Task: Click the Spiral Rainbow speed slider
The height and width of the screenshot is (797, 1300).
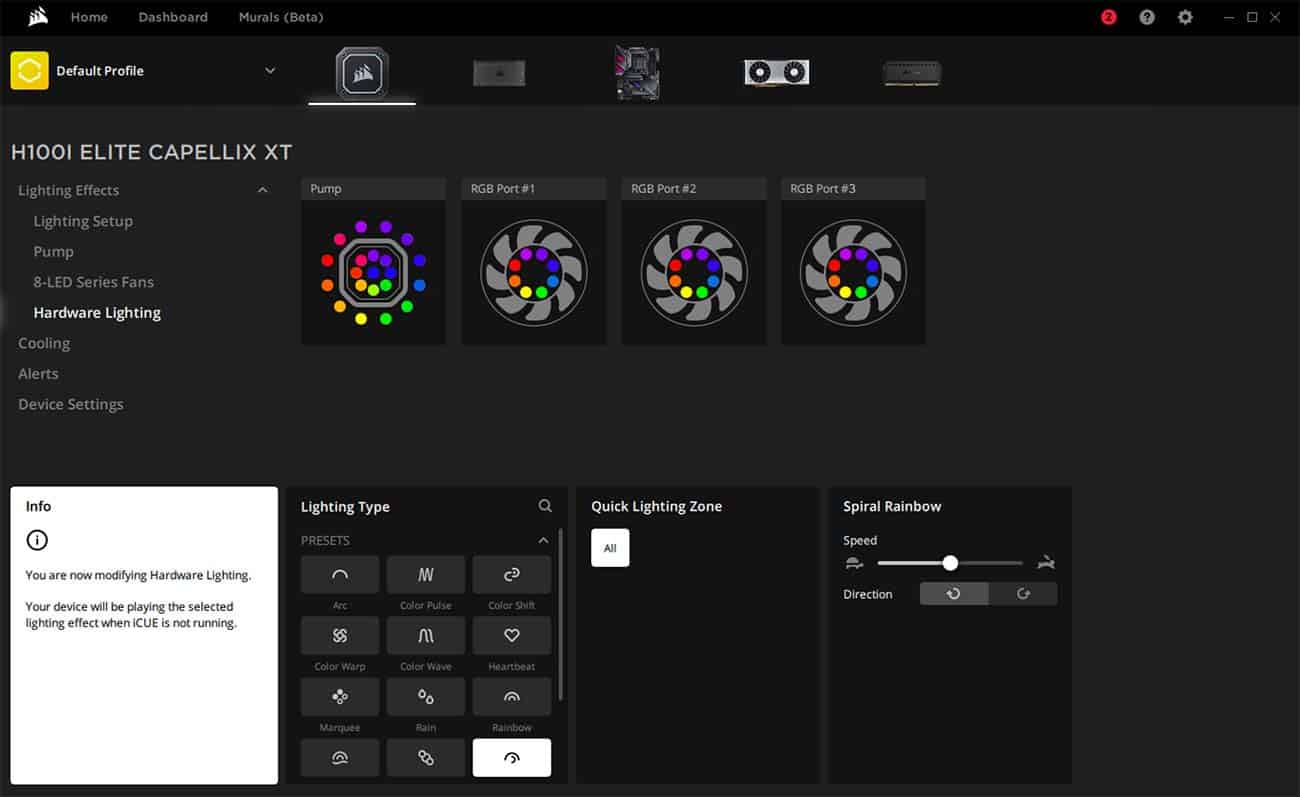Action: pos(950,563)
